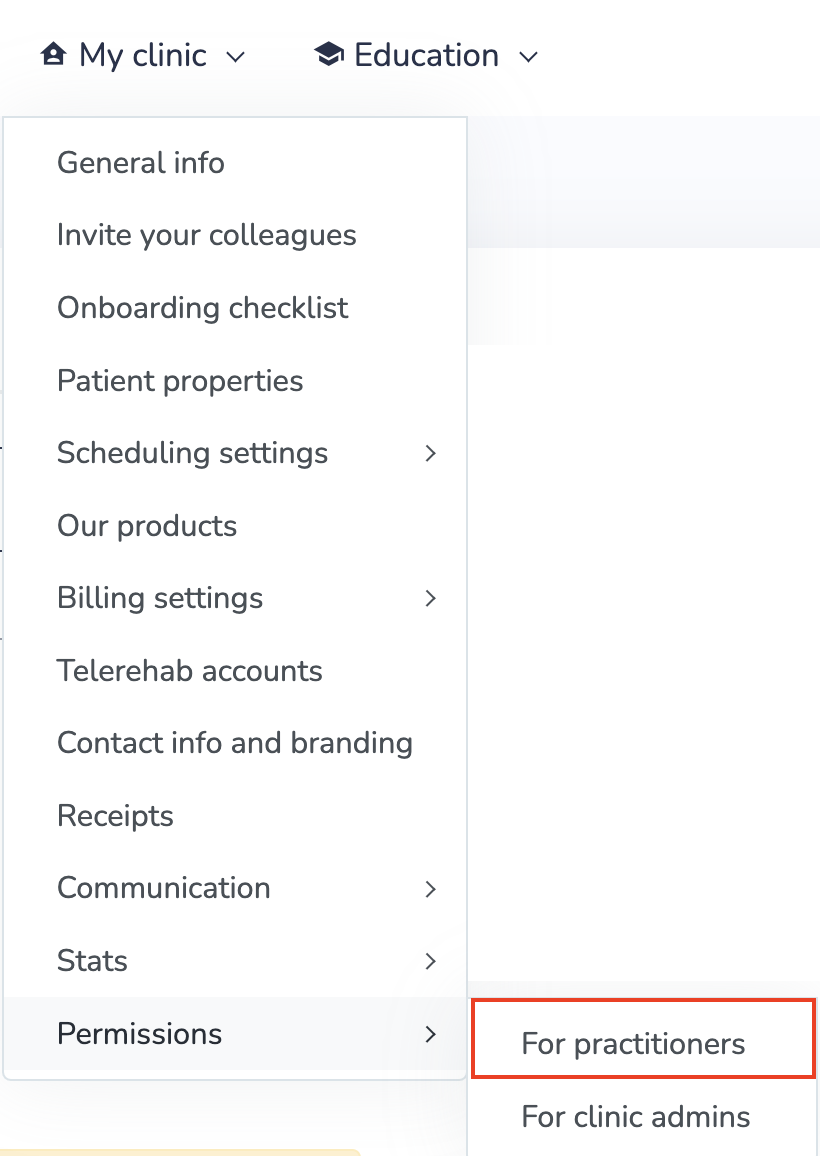
Task: Open General info menu item
Action: pyautogui.click(x=141, y=163)
